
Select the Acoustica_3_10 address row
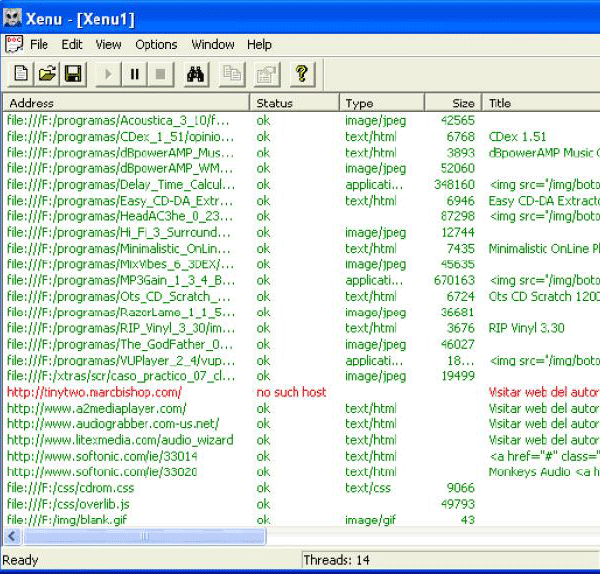(x=118, y=120)
